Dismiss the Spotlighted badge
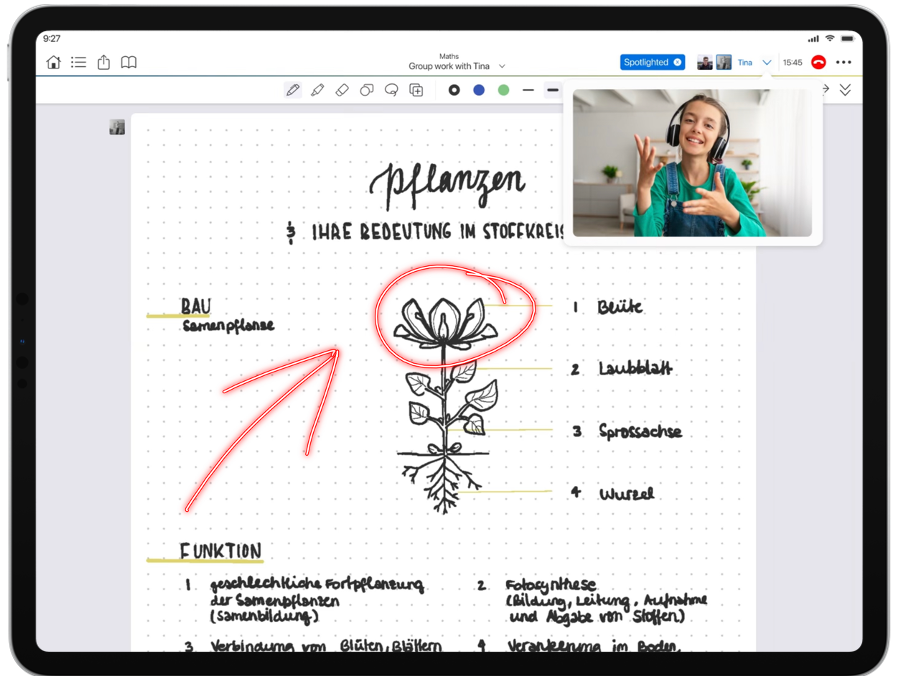This screenshot has width=898, height=678. click(678, 62)
